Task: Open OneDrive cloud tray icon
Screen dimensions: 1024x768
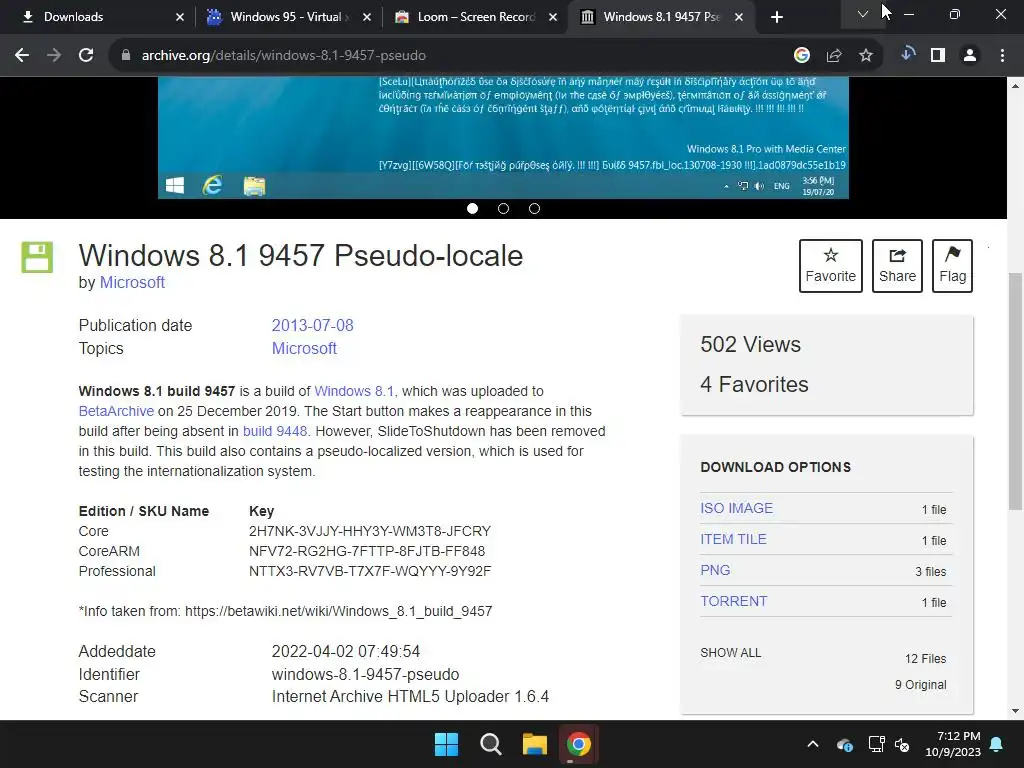Action: pyautogui.click(x=845, y=744)
